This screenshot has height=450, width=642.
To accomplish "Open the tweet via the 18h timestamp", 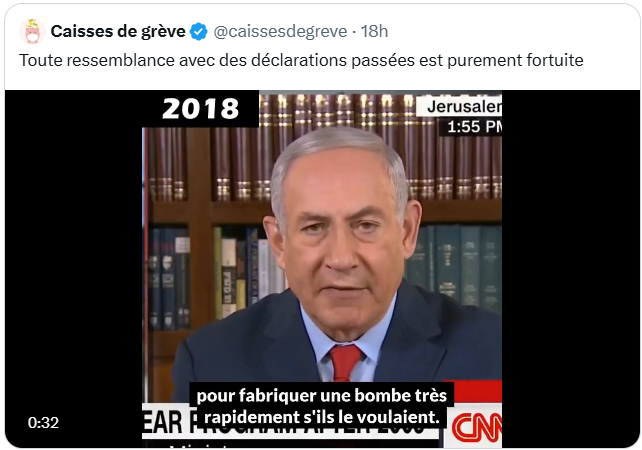I will click(x=374, y=31).
